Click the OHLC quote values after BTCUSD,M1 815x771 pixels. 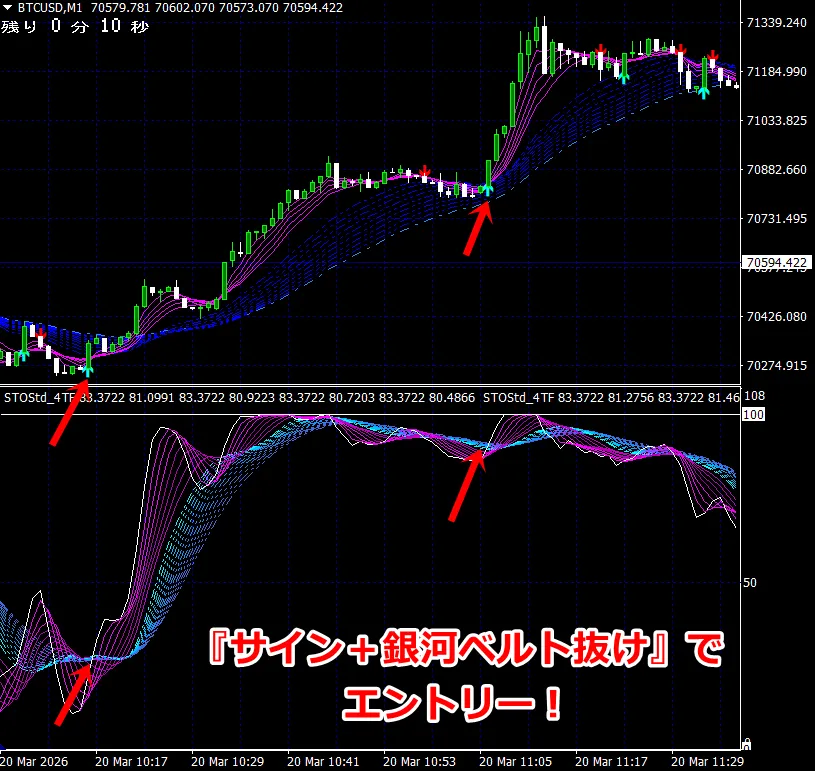[x=217, y=8]
